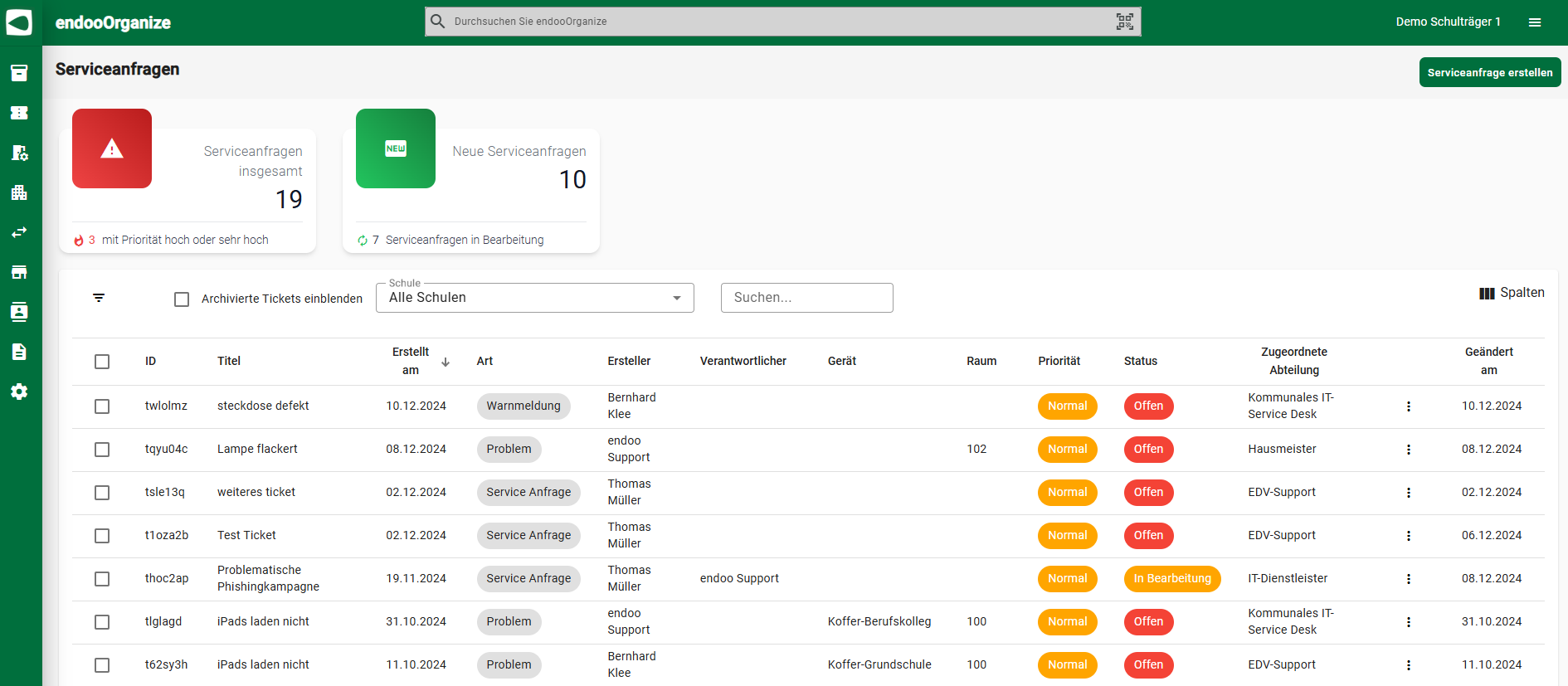Click Warnmeldung chip in first row
This screenshot has width=1568, height=686.
coord(523,406)
